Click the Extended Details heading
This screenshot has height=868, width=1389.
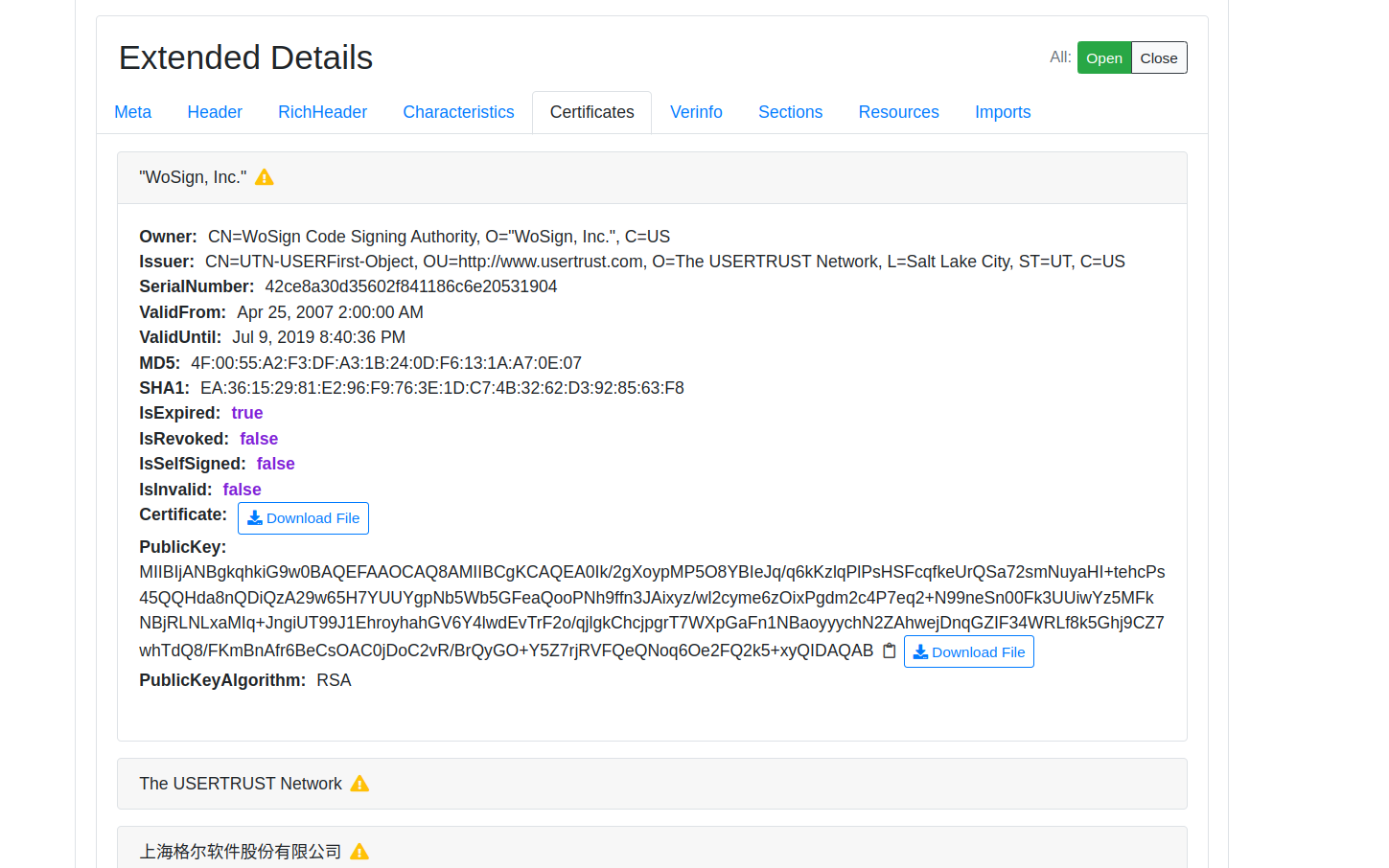tap(245, 57)
